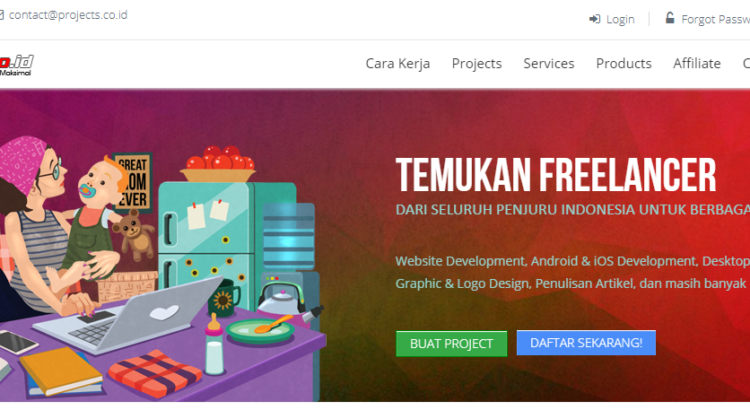Open the Products menu item
750x410 pixels.
pyautogui.click(x=624, y=64)
